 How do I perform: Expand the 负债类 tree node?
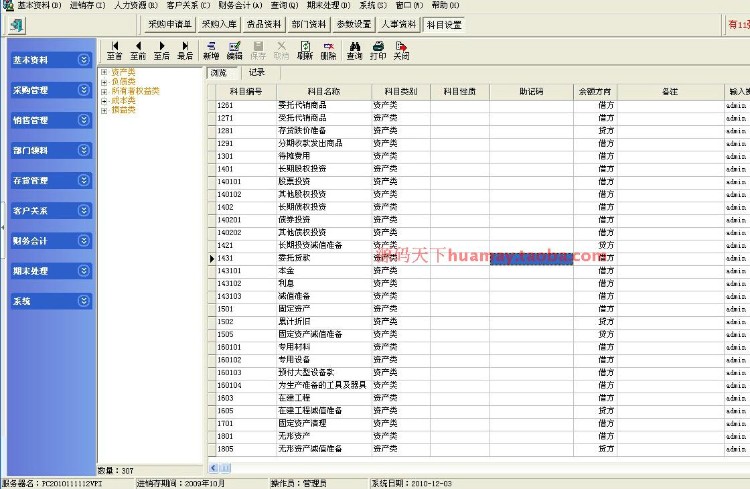pos(104,82)
